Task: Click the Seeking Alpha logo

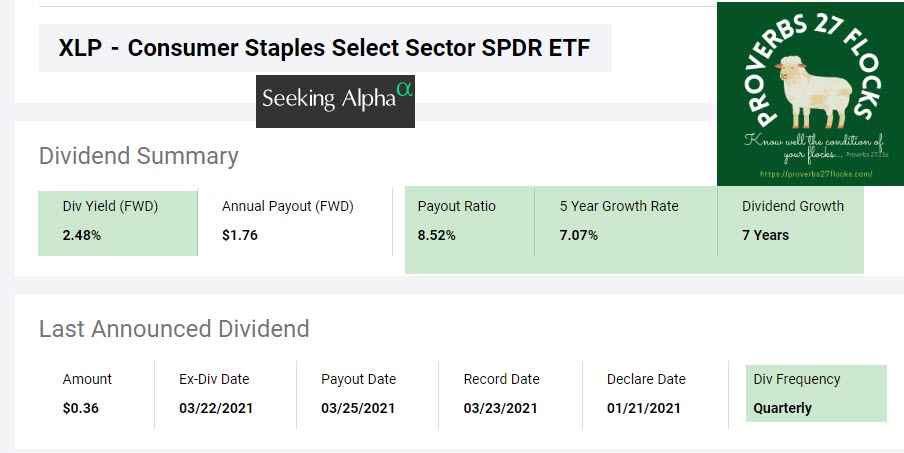Action: [335, 101]
